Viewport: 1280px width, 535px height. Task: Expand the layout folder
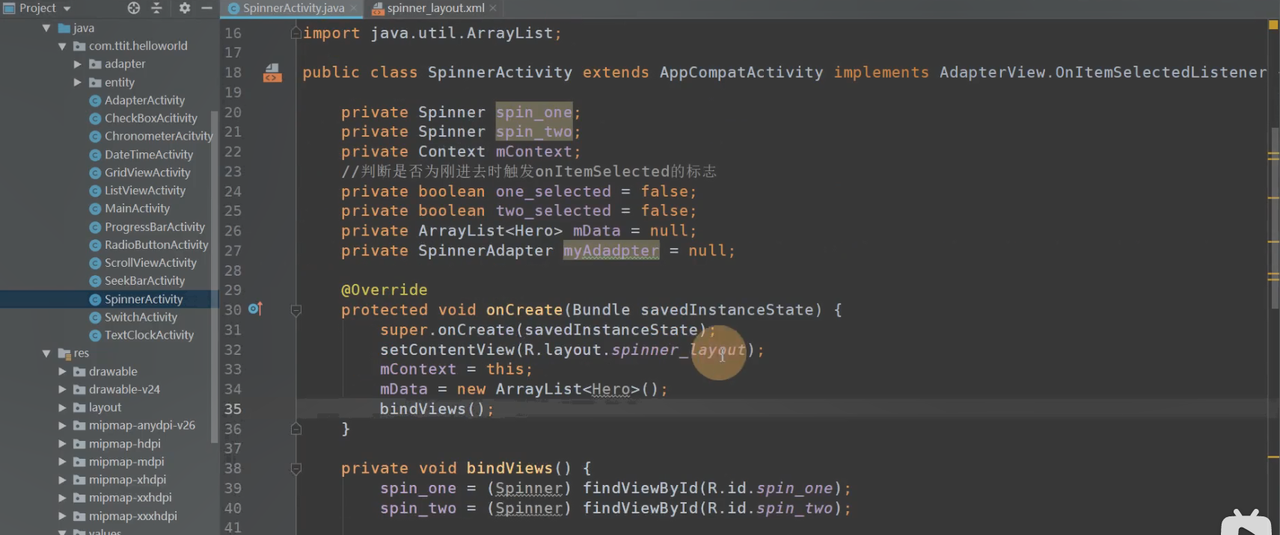[62, 407]
